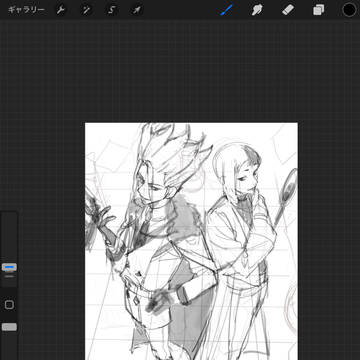This screenshot has height=360, width=360.
Task: Adjust the brush opacity slider handle
Action: click(x=9, y=327)
